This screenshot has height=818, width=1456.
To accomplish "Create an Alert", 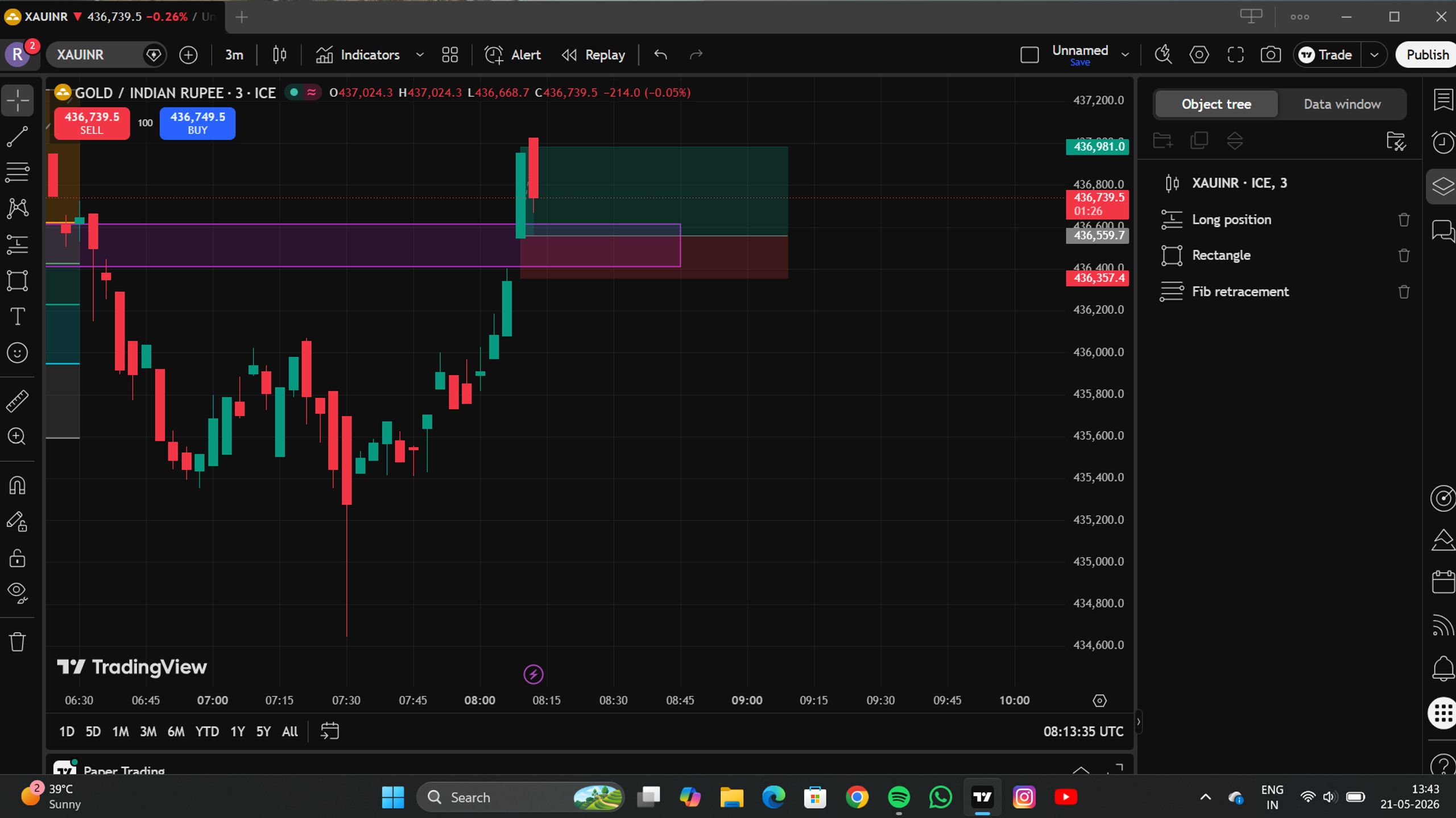I will (x=512, y=55).
